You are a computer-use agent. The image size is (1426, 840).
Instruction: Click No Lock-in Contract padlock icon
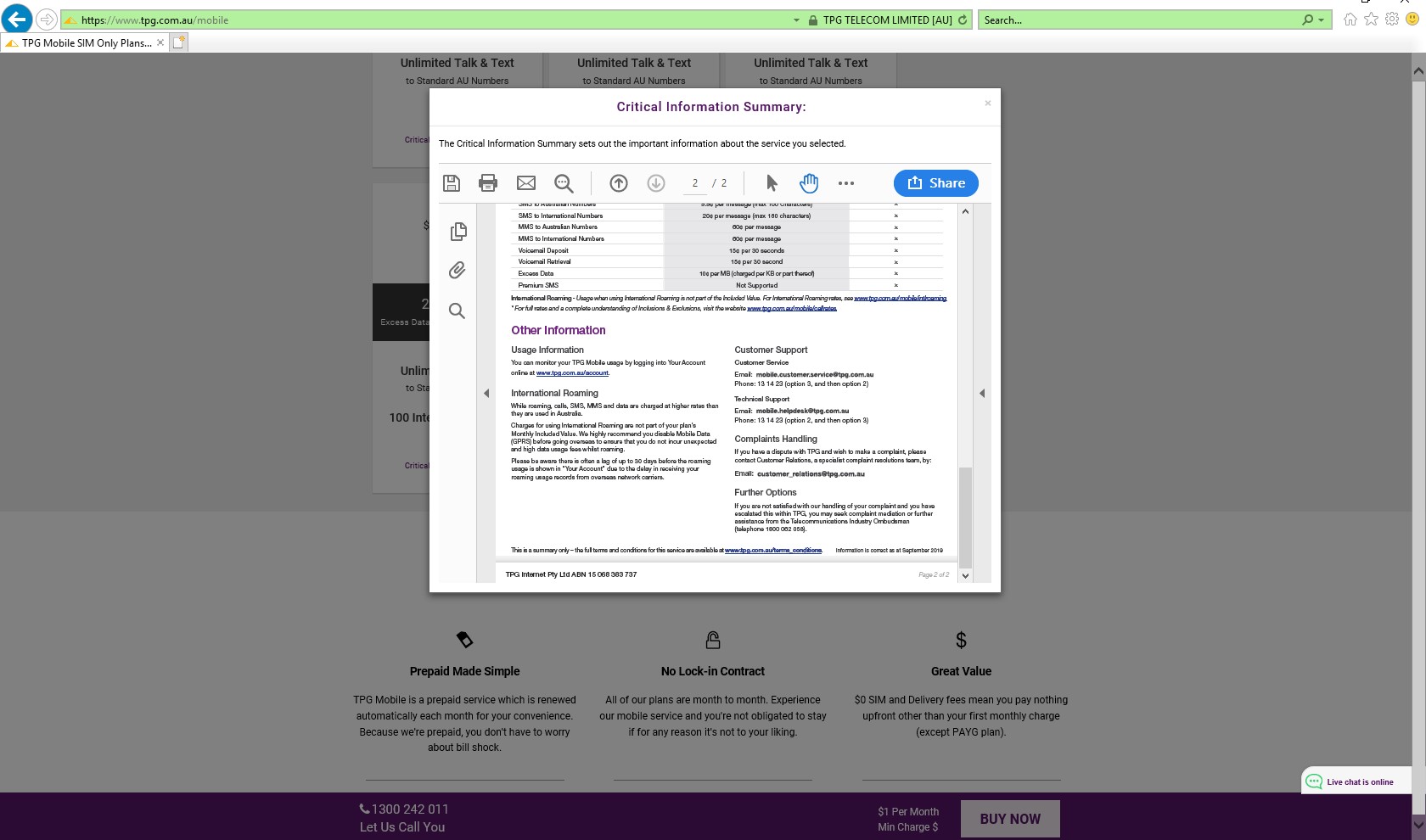point(713,640)
